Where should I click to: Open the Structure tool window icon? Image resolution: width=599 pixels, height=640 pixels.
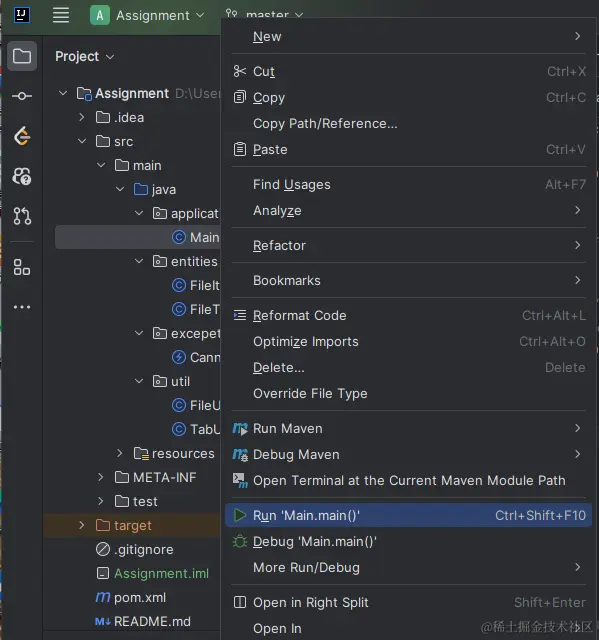point(22,267)
